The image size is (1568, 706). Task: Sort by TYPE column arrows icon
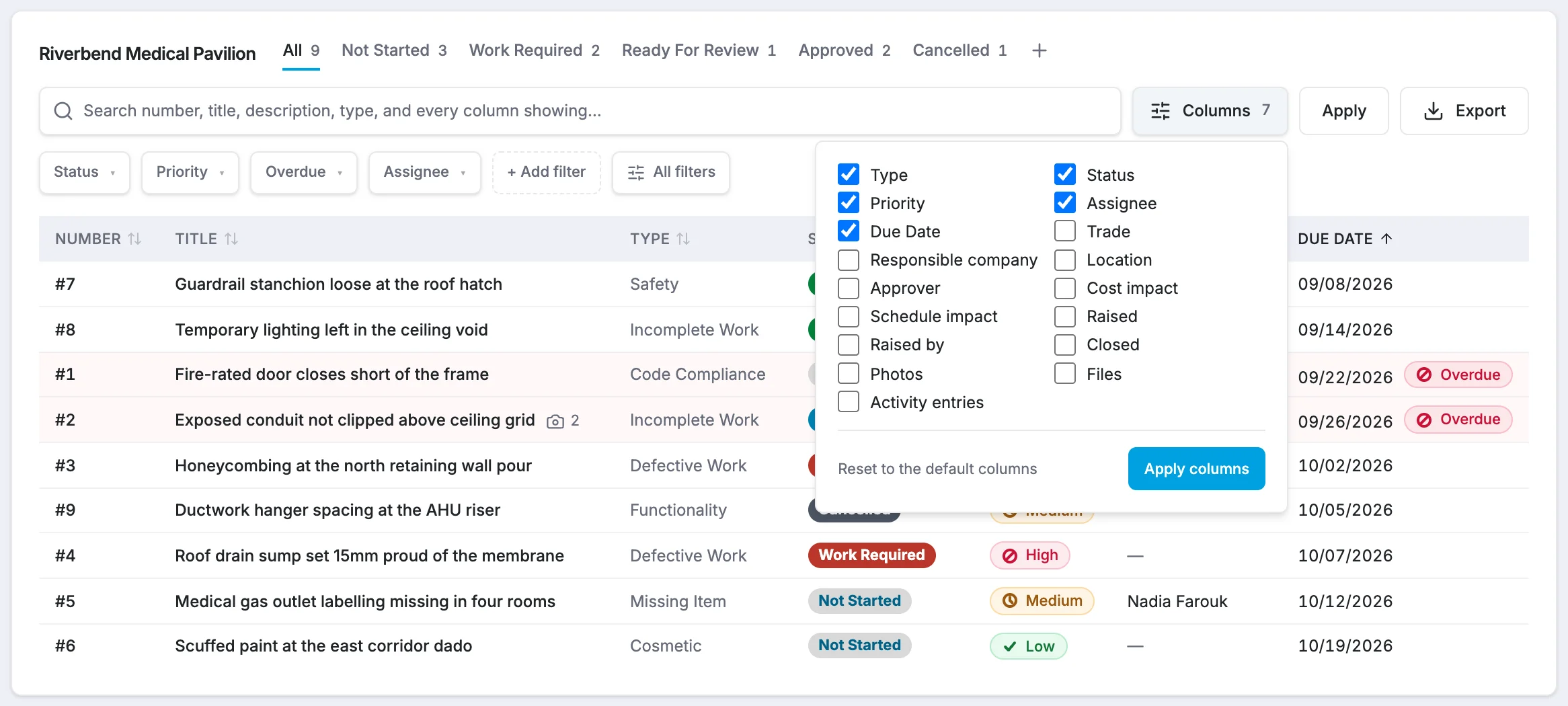tap(683, 239)
